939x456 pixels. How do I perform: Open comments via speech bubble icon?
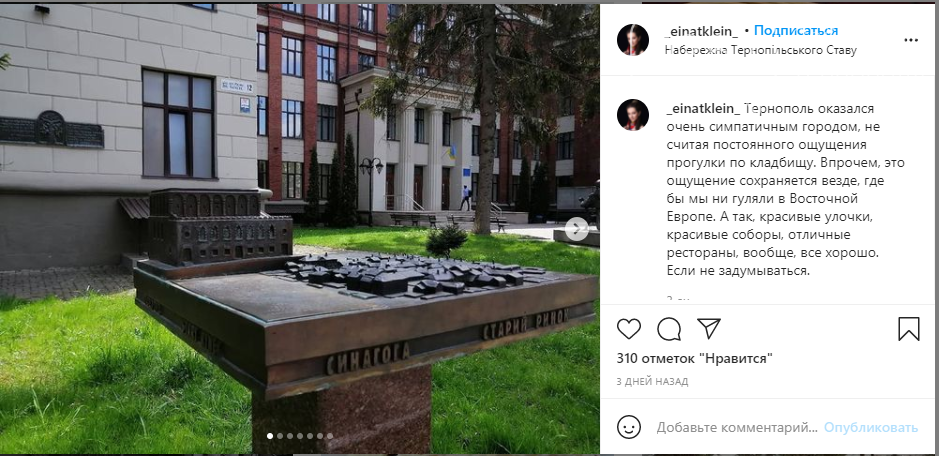[x=669, y=329]
